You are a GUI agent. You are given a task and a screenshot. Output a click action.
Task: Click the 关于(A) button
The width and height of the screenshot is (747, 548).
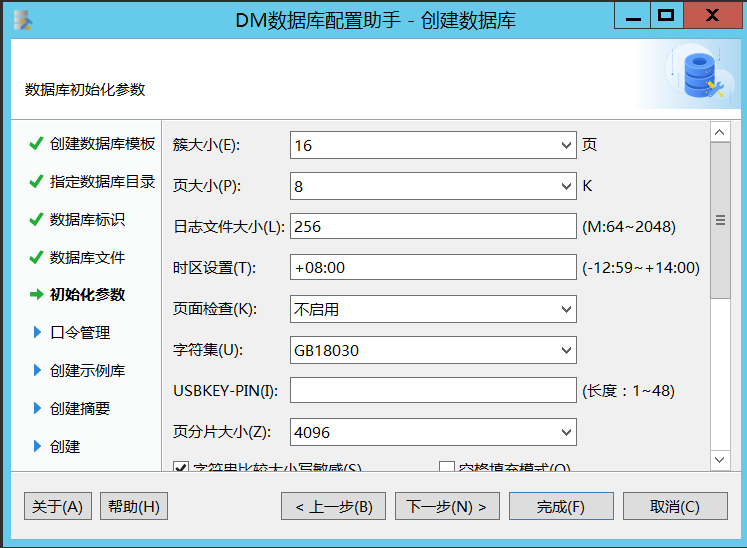pos(58,506)
